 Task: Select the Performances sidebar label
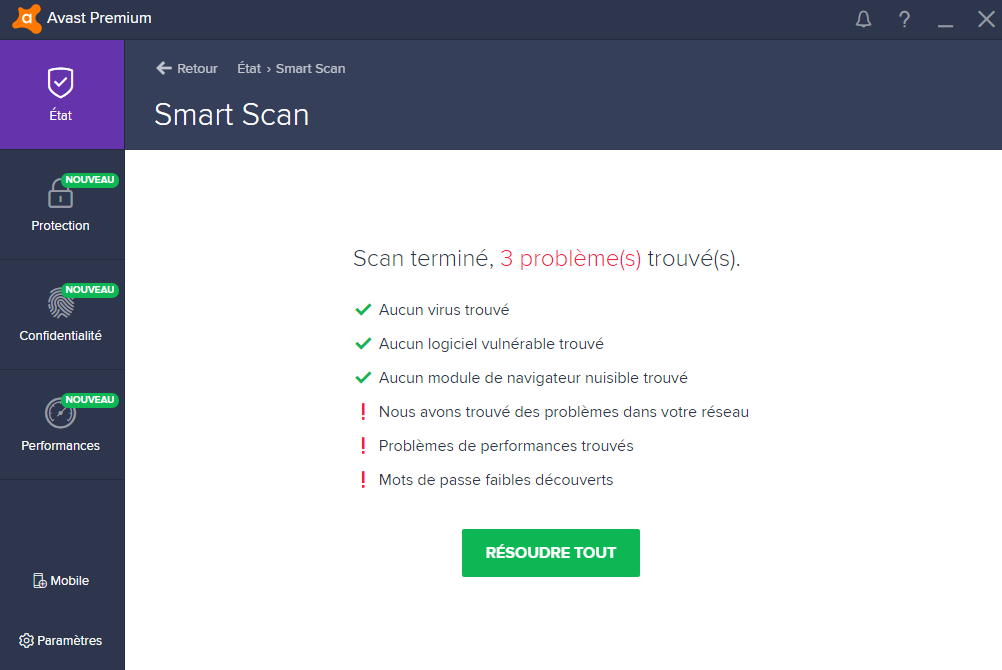click(x=60, y=446)
